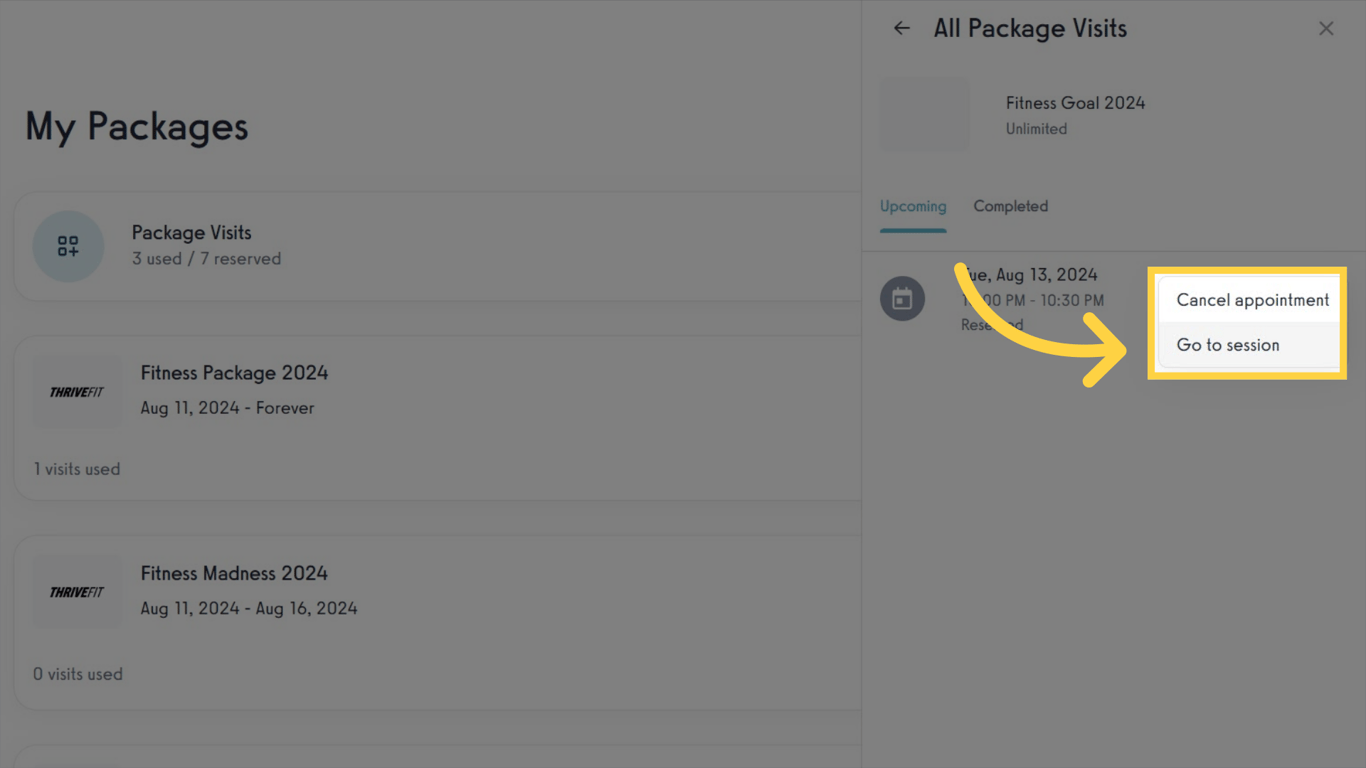Click the My Packages page heading
1366x768 pixels.
click(137, 127)
